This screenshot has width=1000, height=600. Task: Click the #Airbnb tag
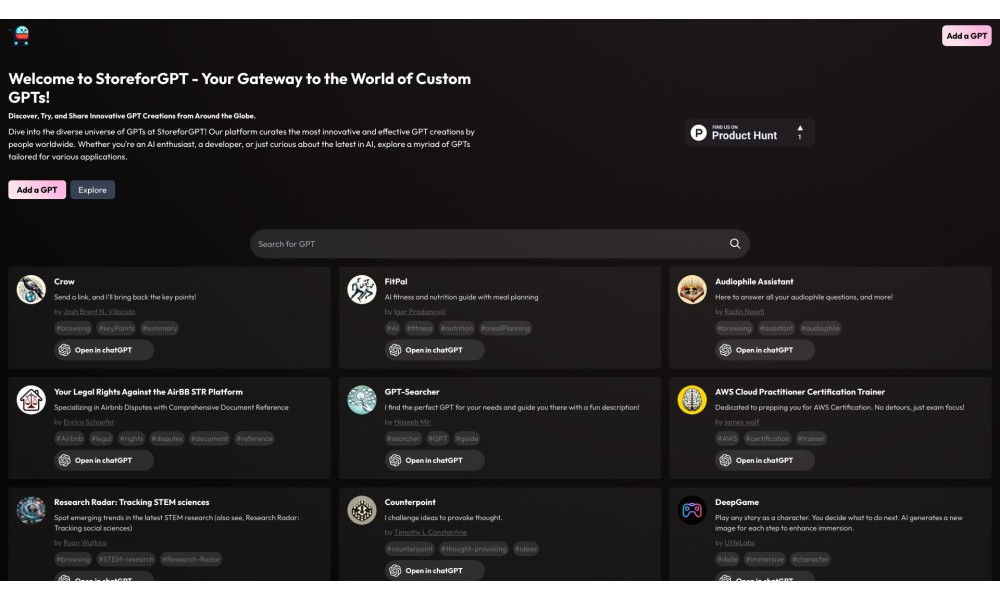click(70, 439)
